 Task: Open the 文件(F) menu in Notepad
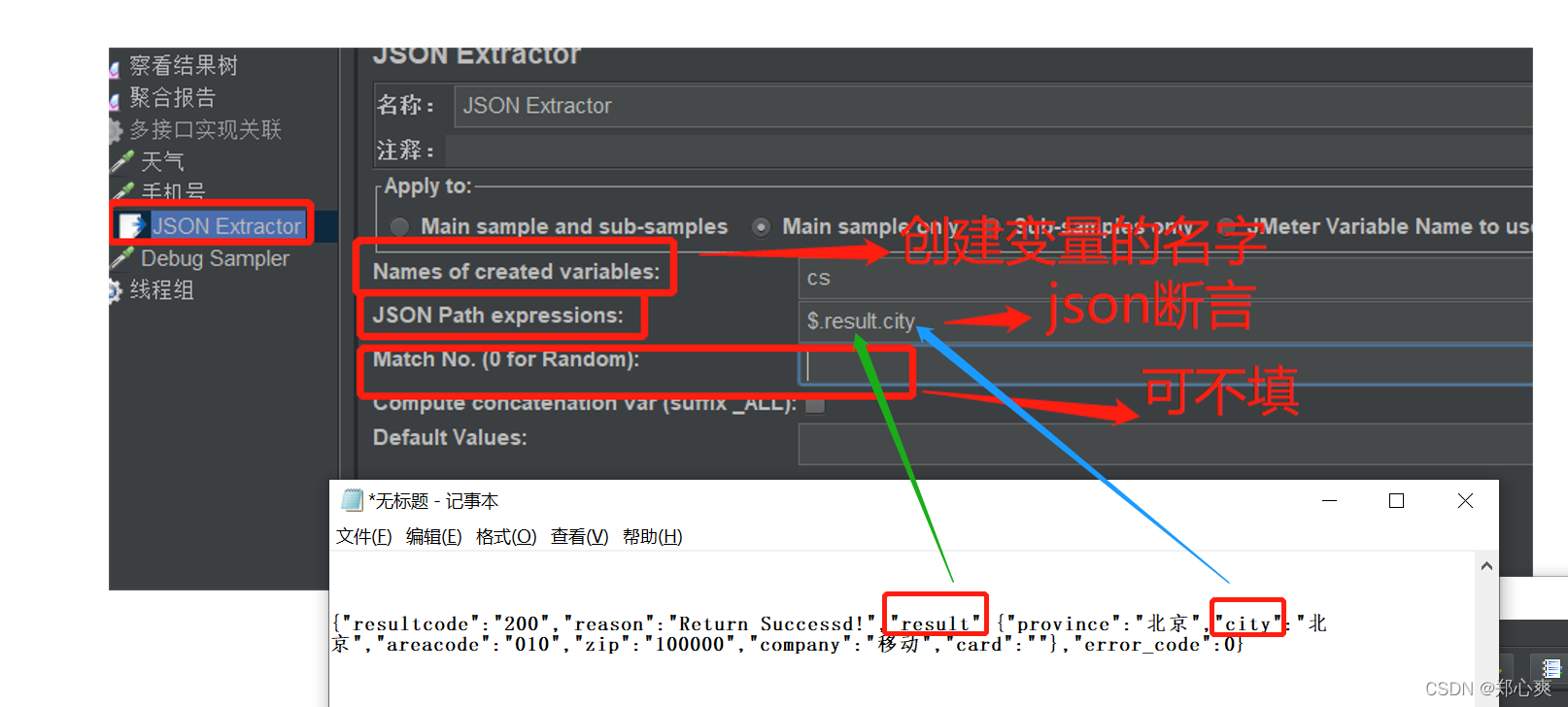coord(364,536)
